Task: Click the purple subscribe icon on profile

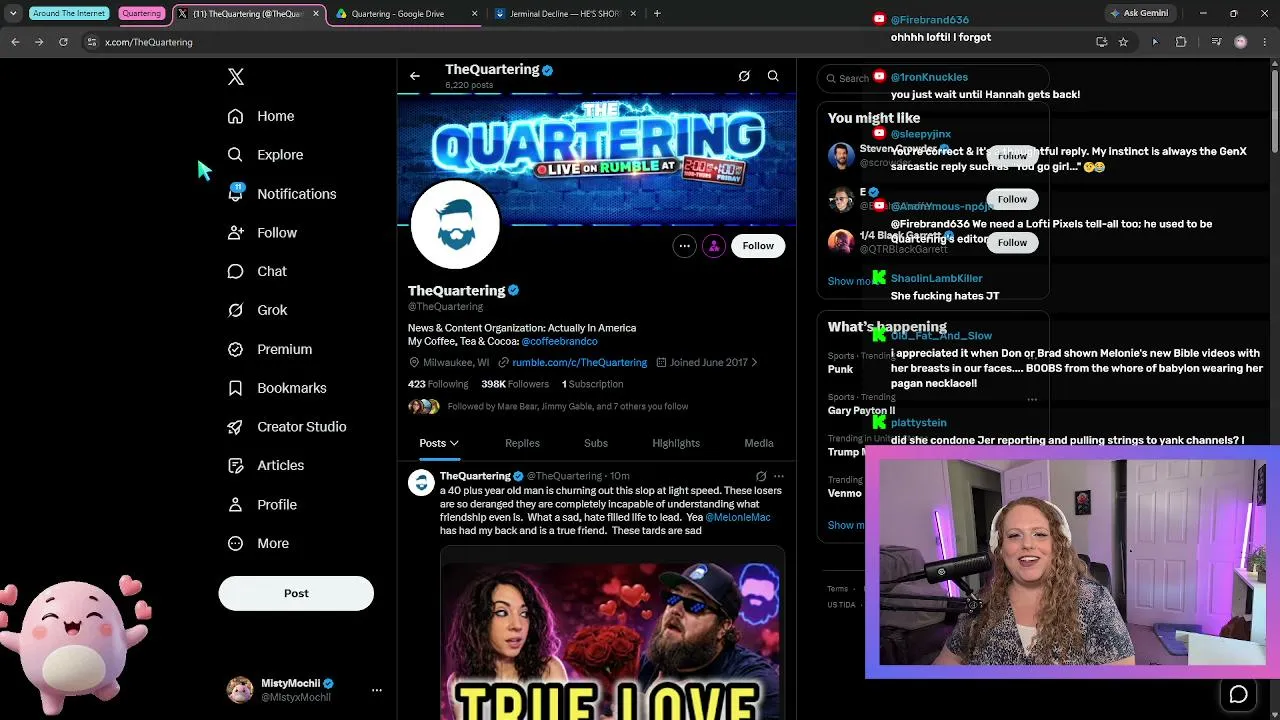Action: point(713,246)
